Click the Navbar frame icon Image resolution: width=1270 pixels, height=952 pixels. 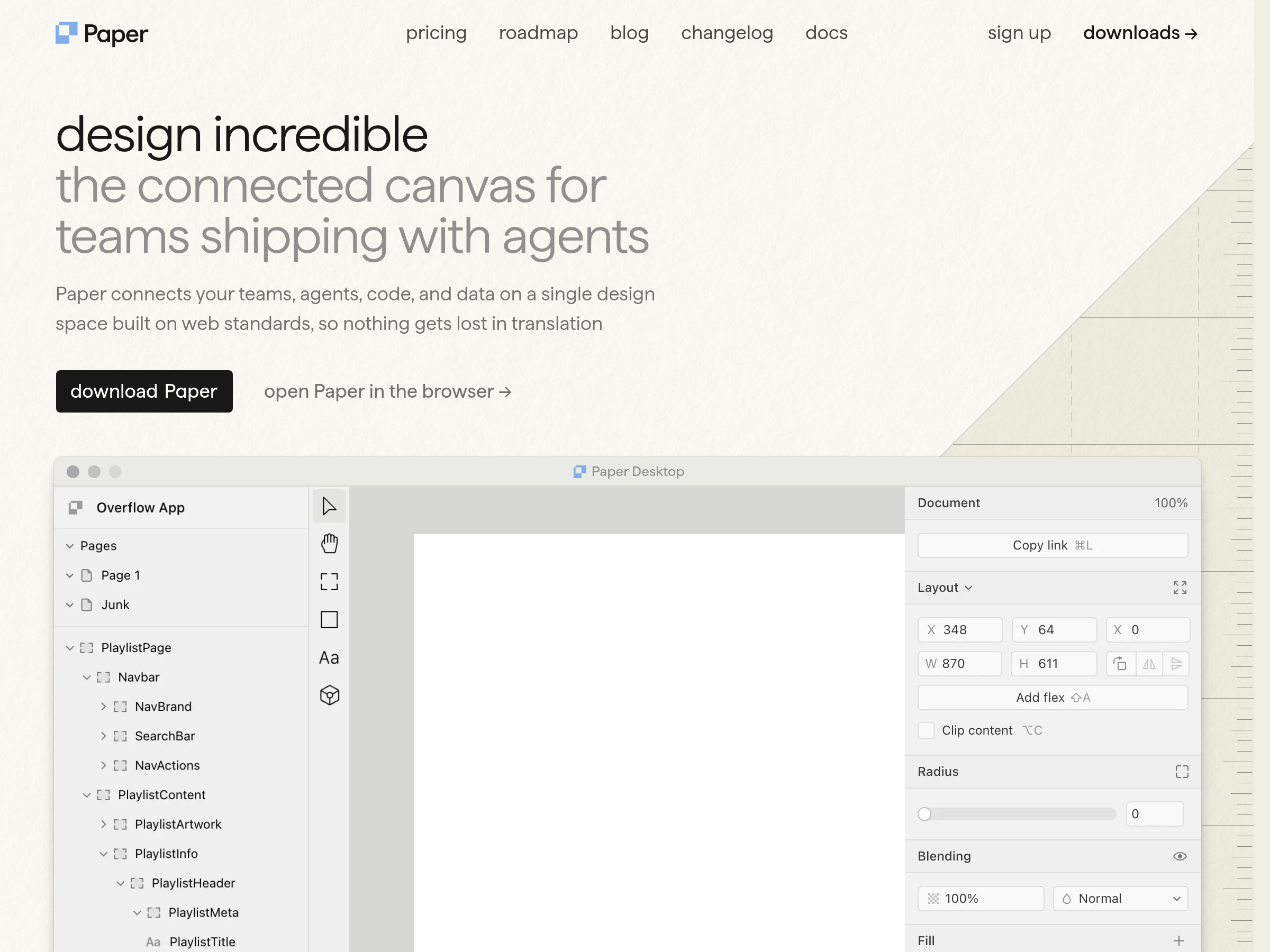tap(103, 677)
